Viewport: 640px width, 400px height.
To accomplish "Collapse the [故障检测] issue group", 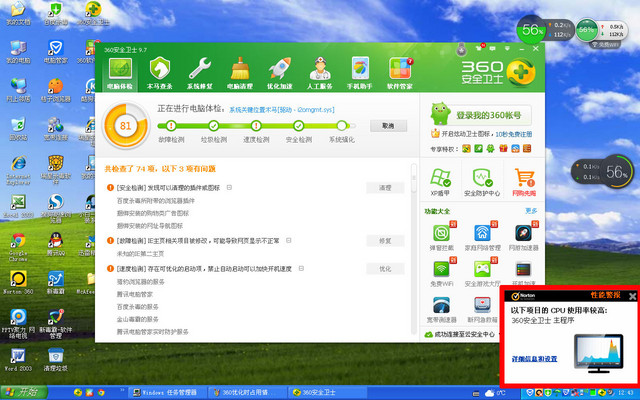I will point(301,241).
